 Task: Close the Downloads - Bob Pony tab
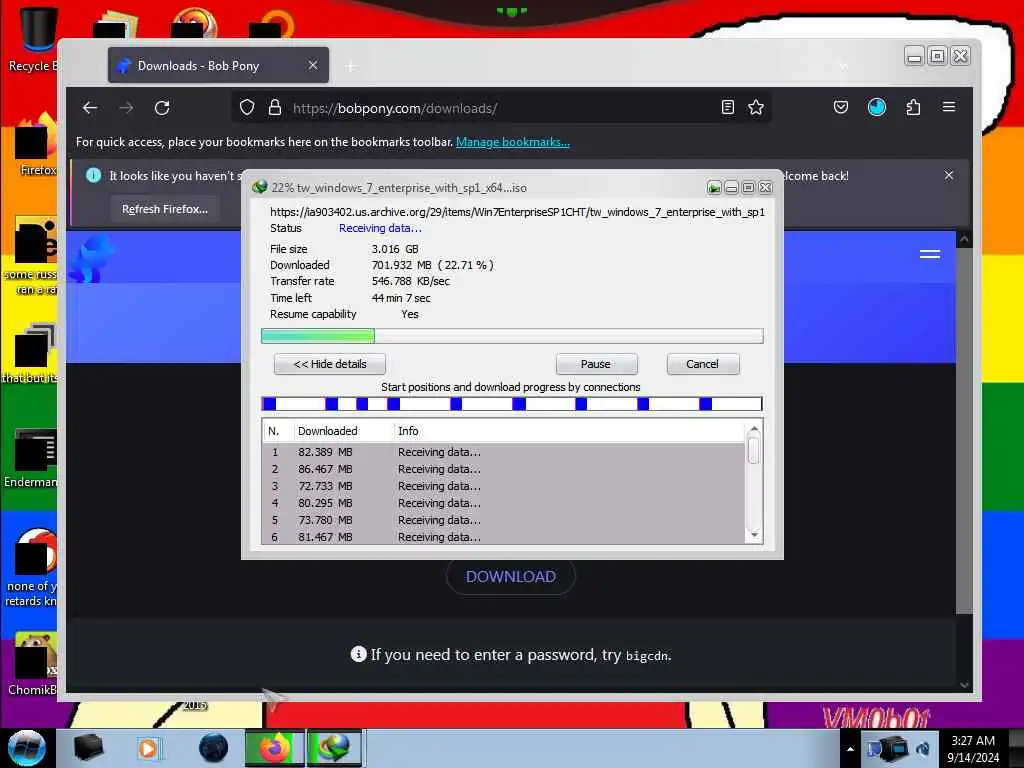tap(313, 65)
